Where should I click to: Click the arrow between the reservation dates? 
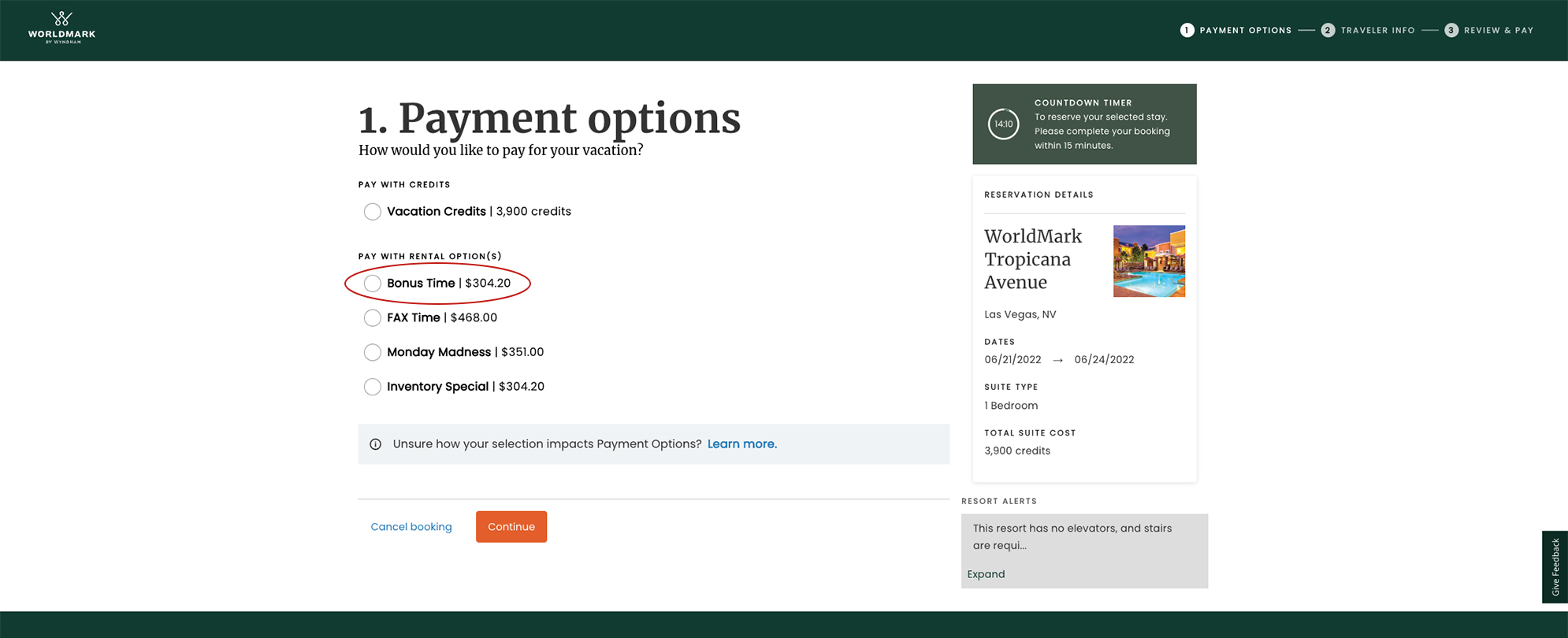point(1057,360)
